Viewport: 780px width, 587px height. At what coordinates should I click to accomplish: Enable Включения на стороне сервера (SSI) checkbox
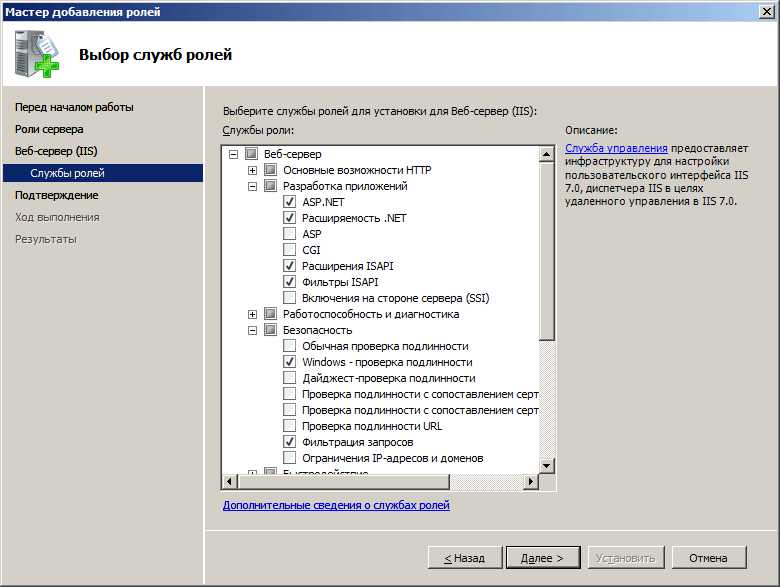(290, 298)
